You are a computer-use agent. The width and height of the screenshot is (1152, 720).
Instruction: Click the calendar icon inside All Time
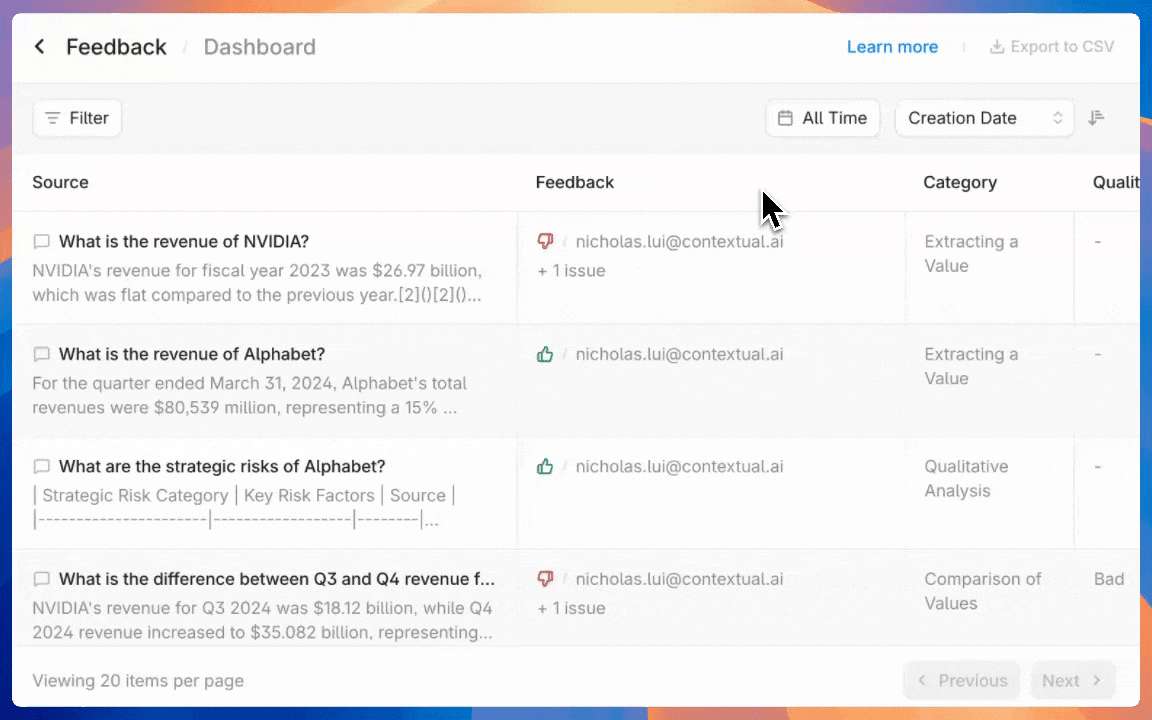(786, 118)
